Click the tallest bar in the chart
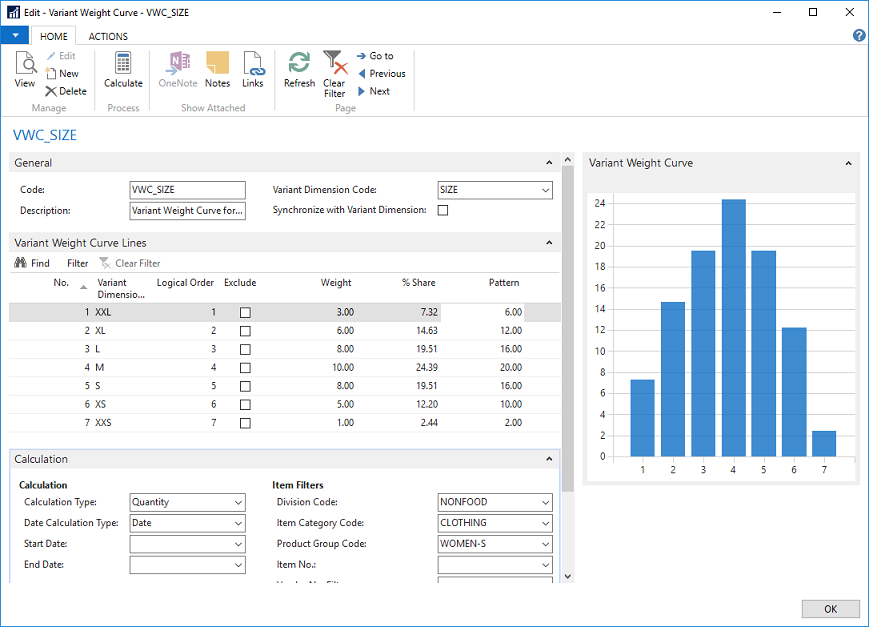The width and height of the screenshot is (869, 627). 733,327
